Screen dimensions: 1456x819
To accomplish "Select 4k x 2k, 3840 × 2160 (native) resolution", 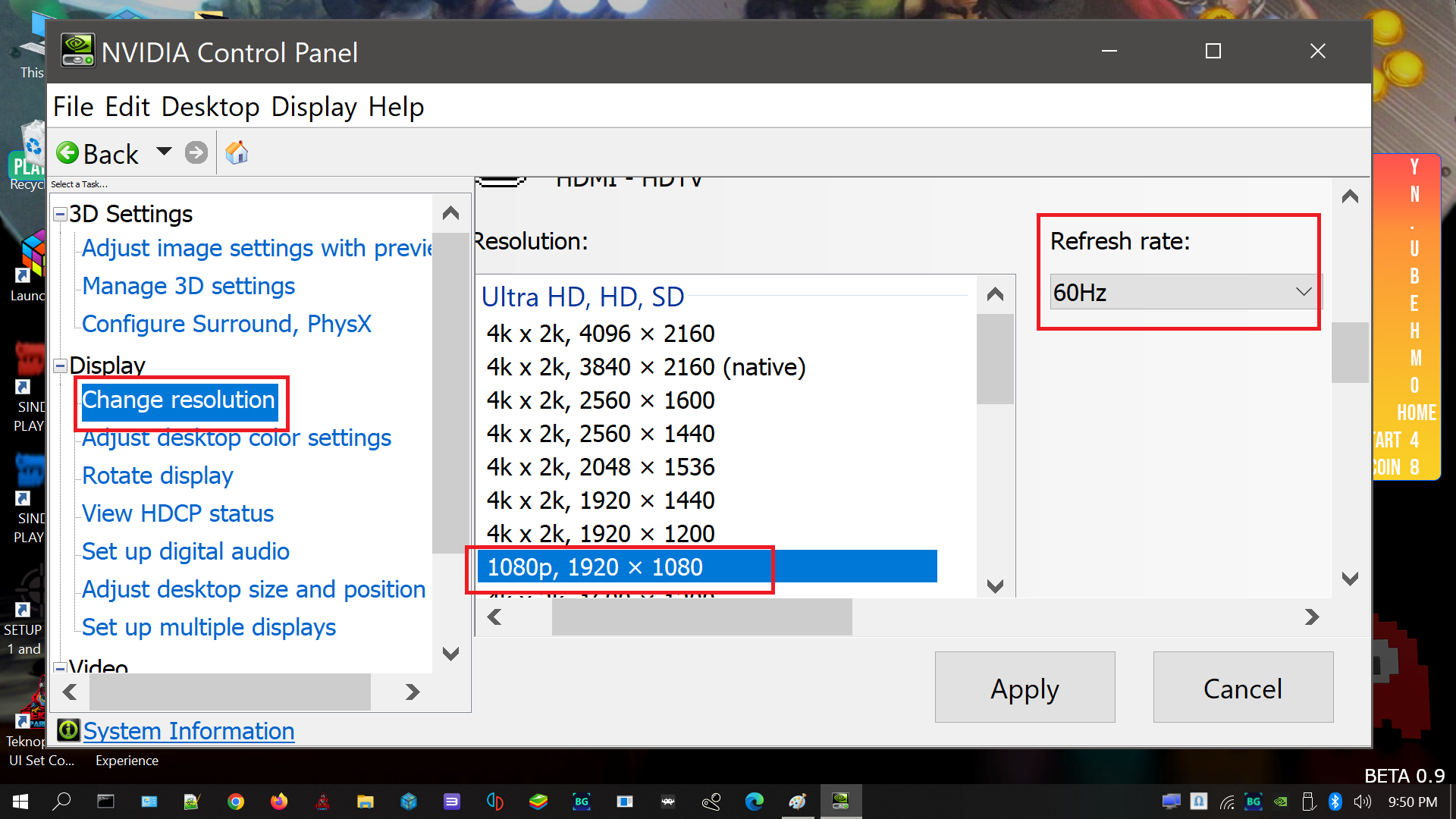I will [646, 367].
